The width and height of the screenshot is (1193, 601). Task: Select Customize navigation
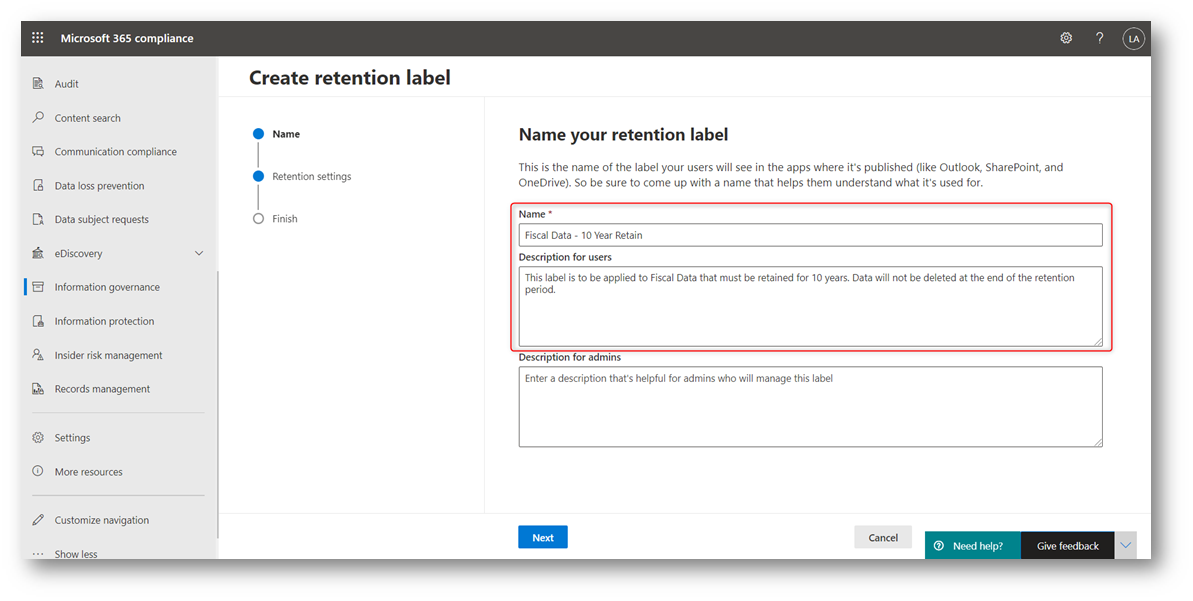coord(101,520)
